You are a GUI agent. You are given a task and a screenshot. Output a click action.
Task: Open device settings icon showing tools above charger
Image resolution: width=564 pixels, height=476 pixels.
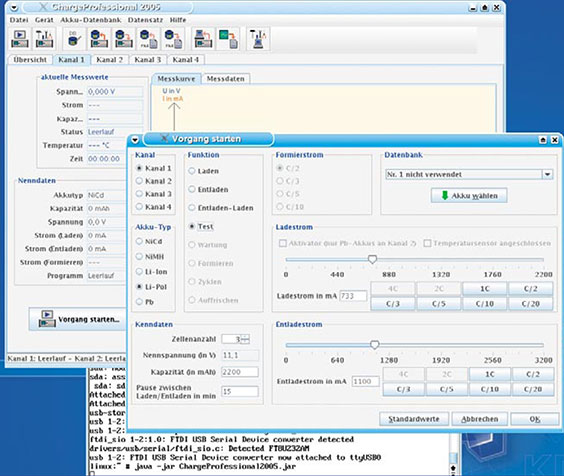pyautogui.click(x=44, y=39)
